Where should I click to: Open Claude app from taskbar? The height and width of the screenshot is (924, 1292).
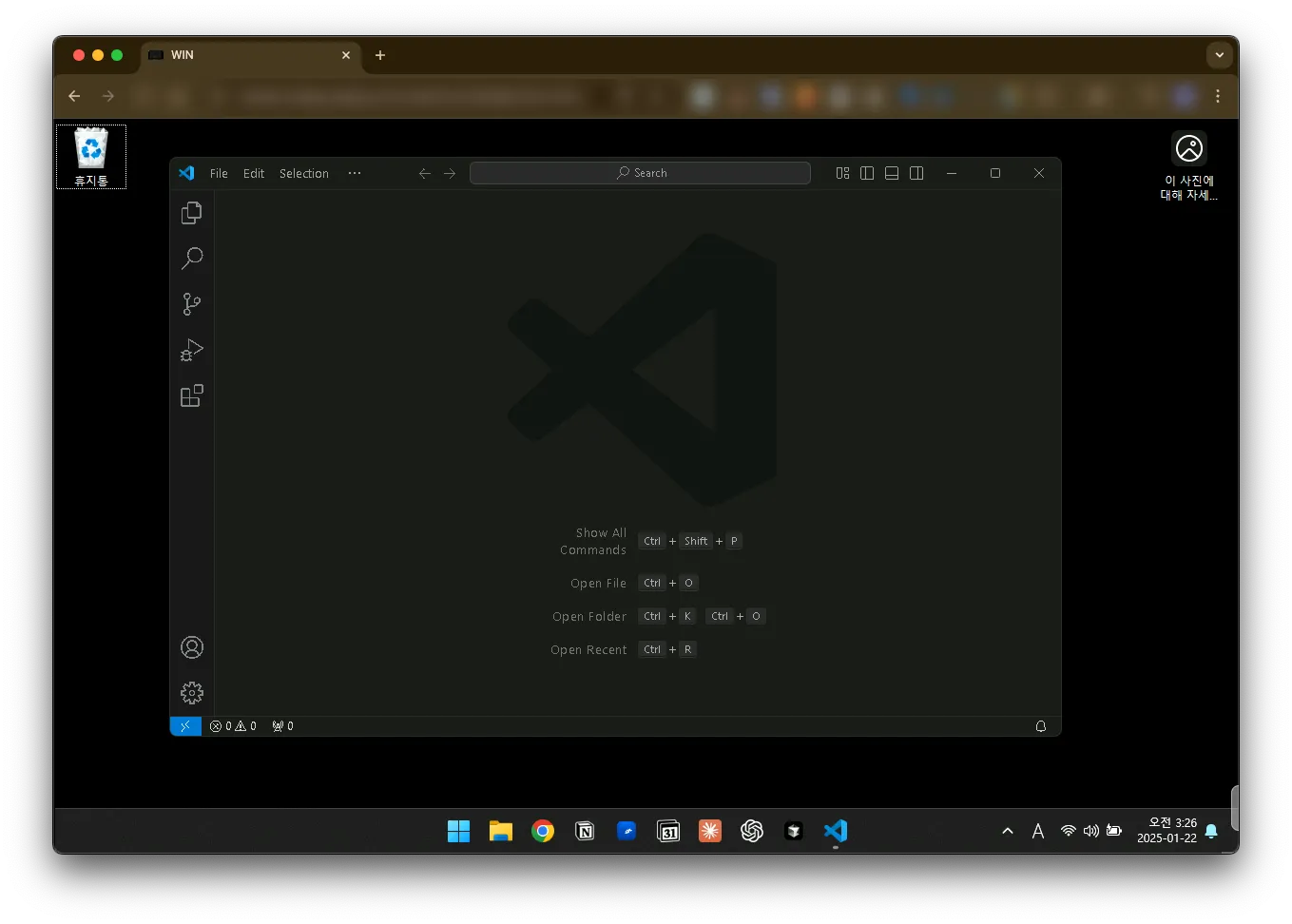coord(710,832)
